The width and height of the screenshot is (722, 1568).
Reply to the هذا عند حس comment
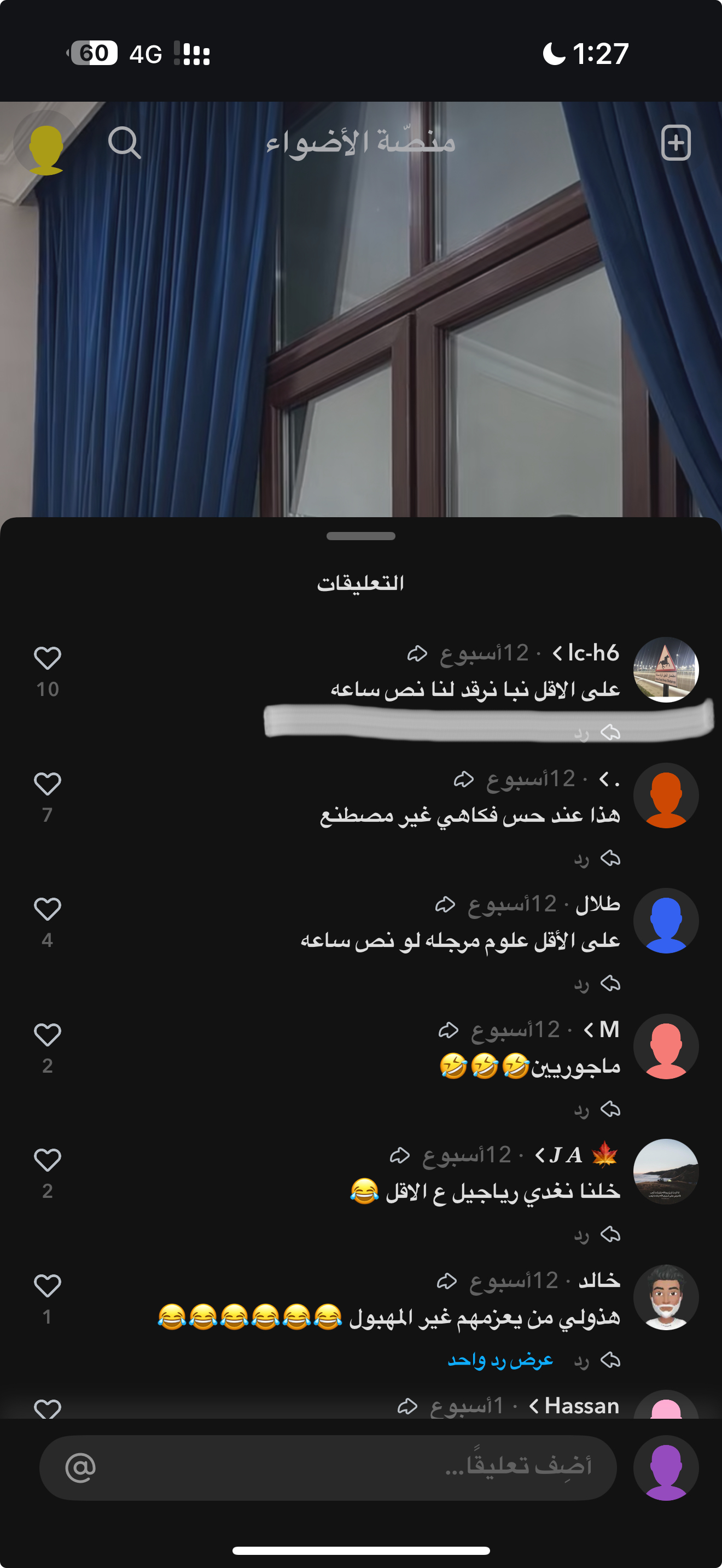[x=597, y=859]
